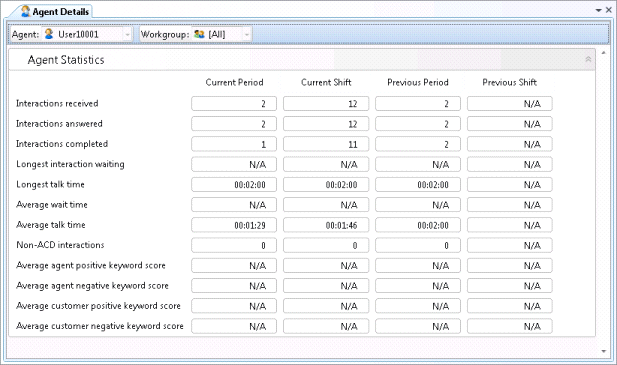Click the Average wait time label
The width and height of the screenshot is (617, 365).
pos(52,205)
